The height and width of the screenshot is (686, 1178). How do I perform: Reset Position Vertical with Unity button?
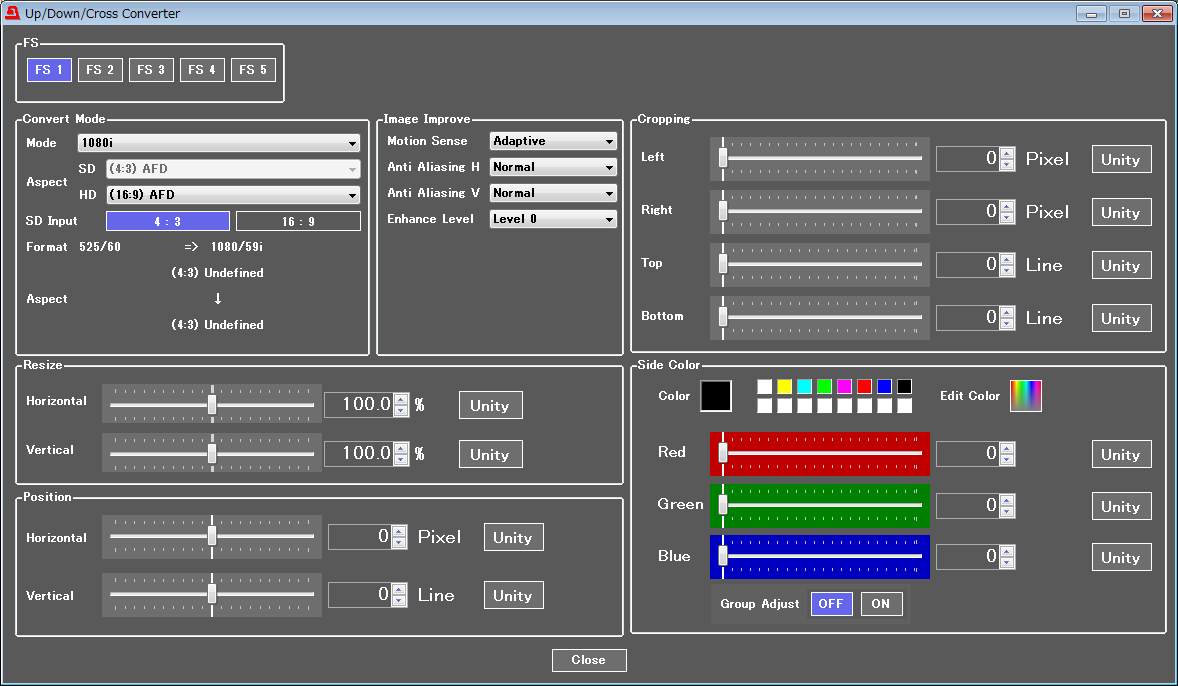[x=513, y=595]
